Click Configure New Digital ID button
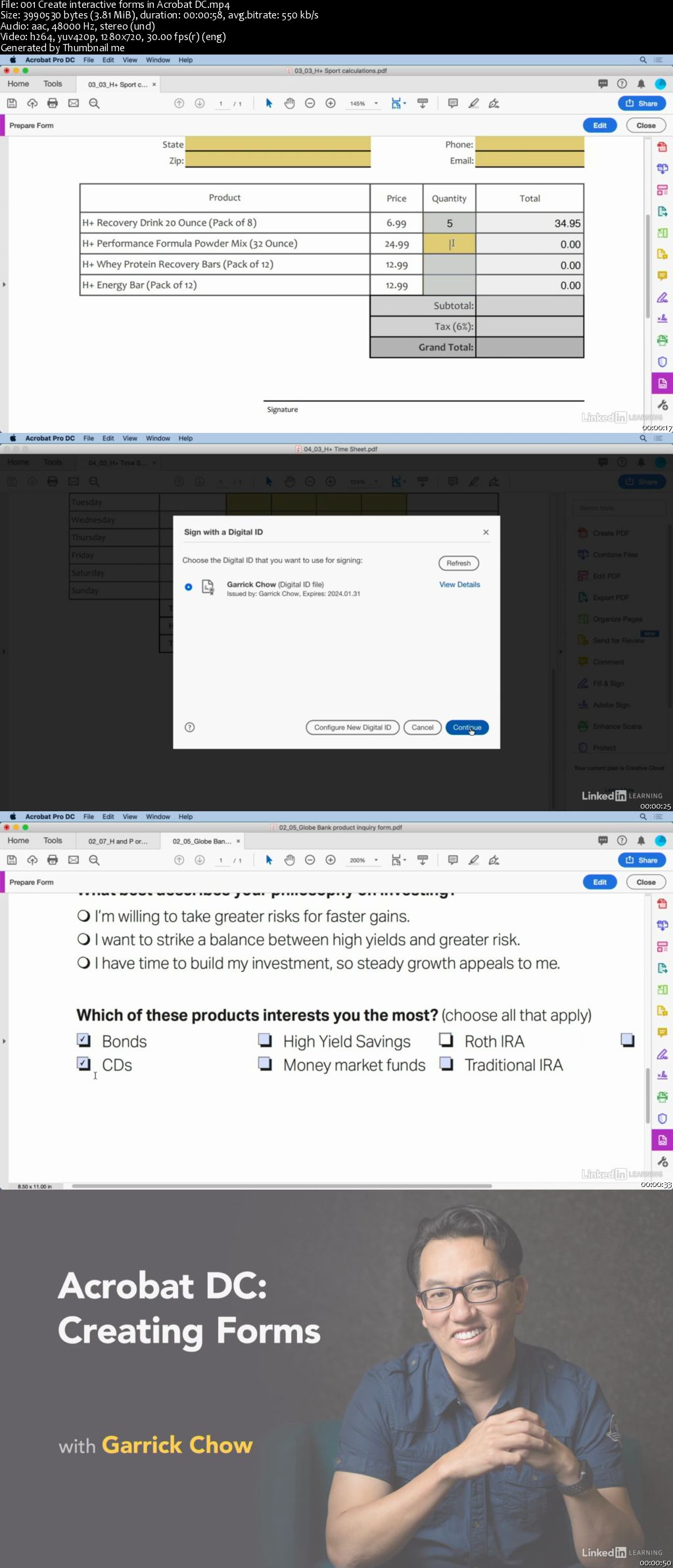 352,727
